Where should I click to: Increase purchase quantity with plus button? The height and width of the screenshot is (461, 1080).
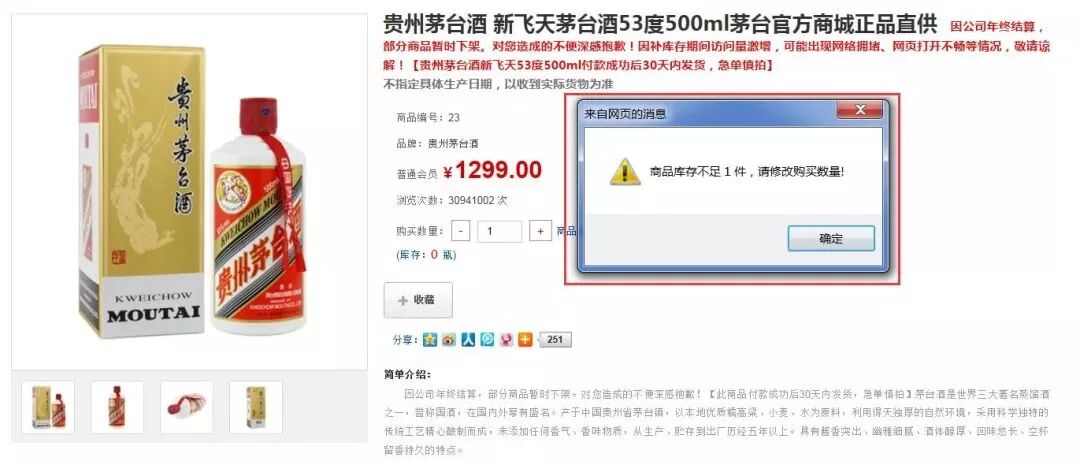tap(540, 231)
